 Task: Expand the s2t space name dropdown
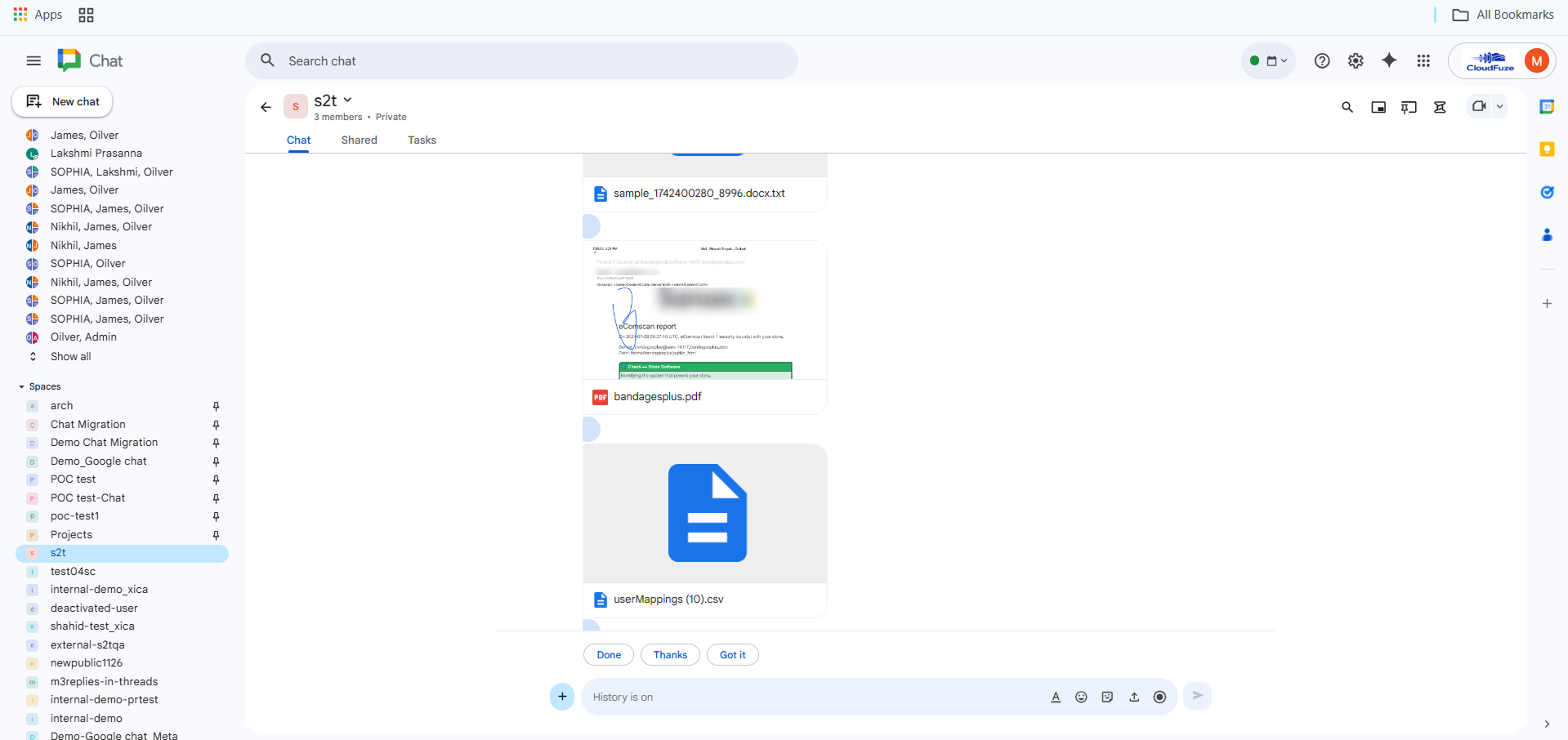(x=348, y=100)
